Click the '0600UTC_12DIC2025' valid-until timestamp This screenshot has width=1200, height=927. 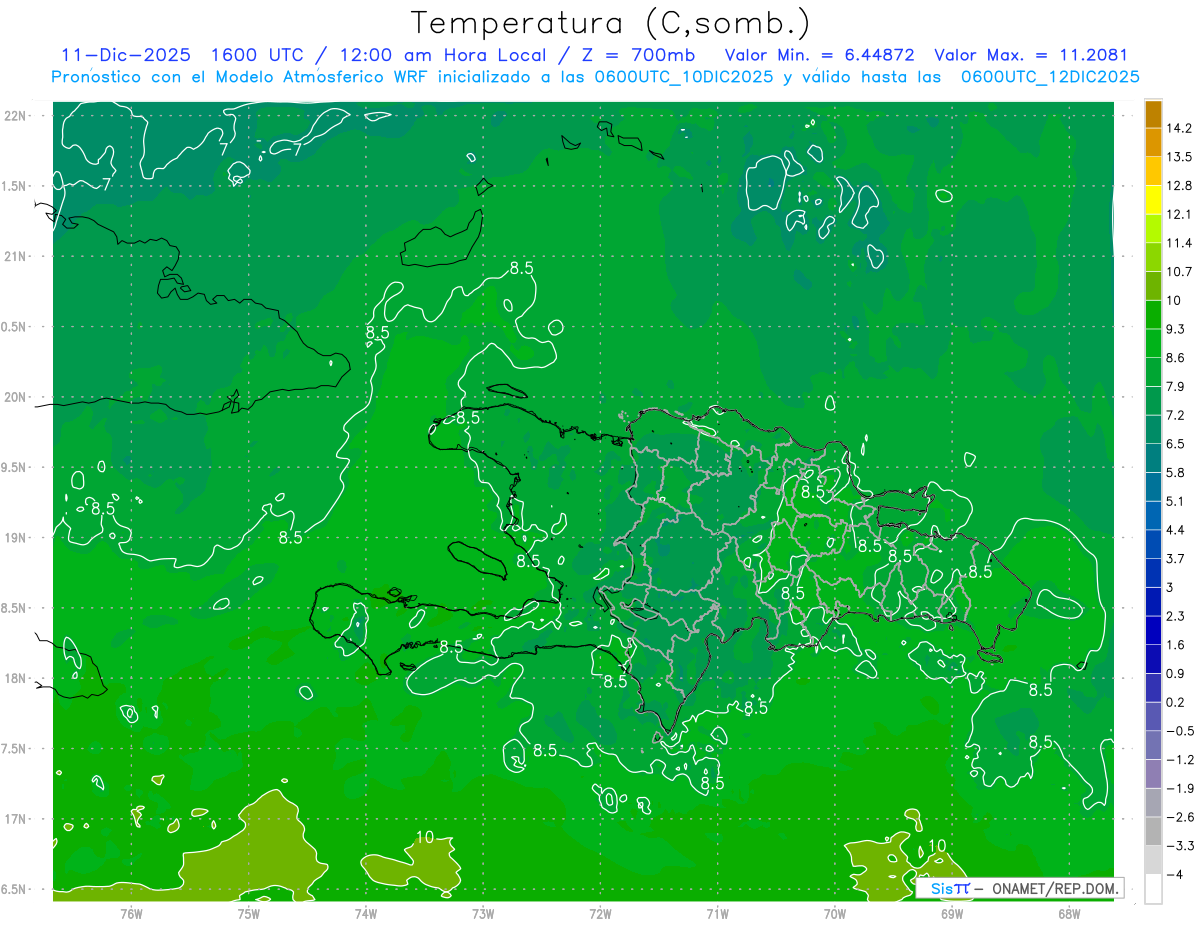point(1050,77)
